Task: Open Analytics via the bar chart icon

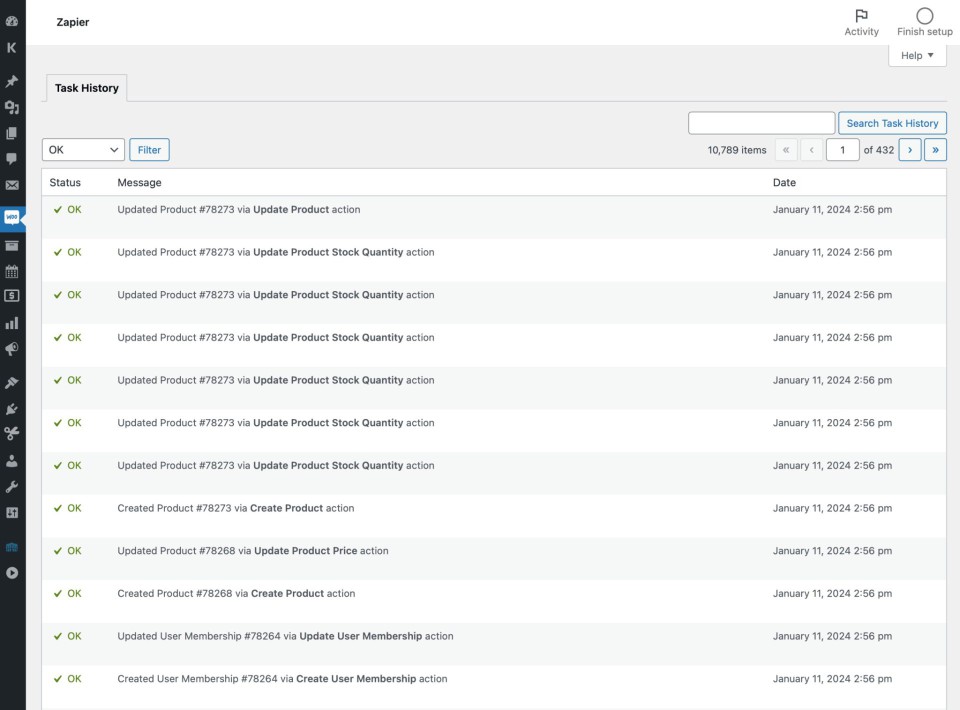Action: pyautogui.click(x=12, y=323)
